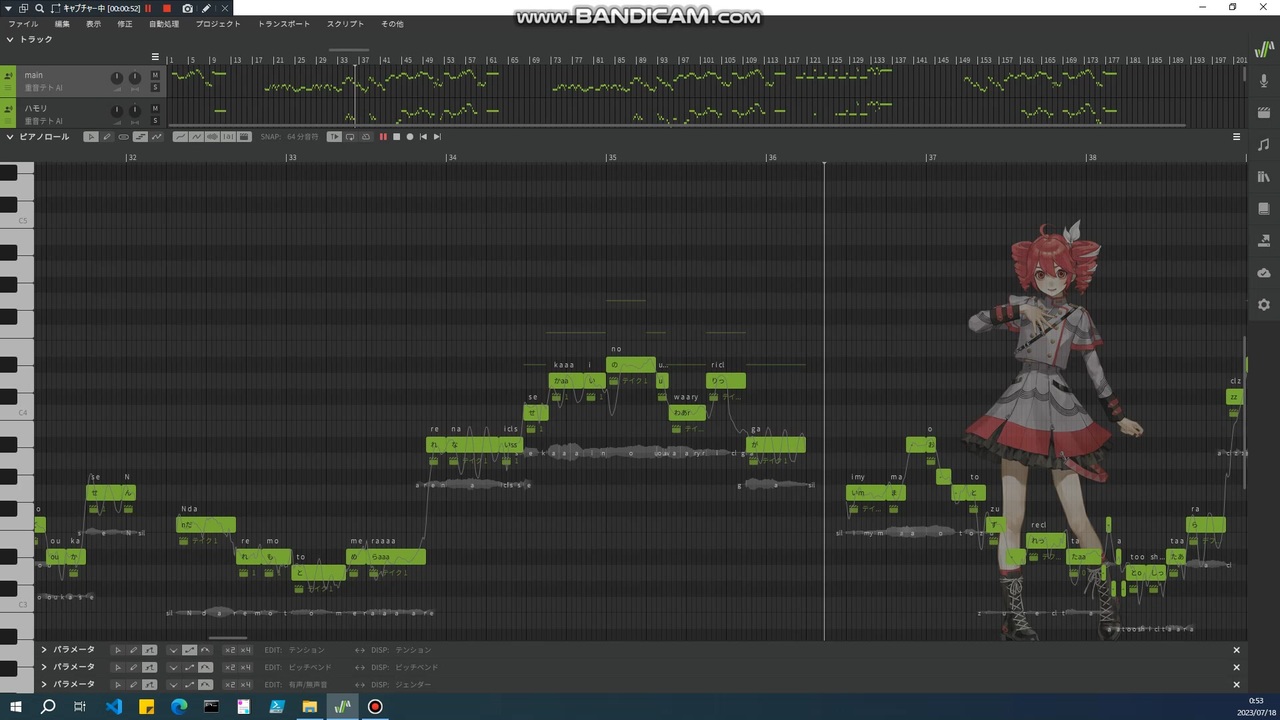
Task: Select the pencil tool in piano roll
Action: 107,137
